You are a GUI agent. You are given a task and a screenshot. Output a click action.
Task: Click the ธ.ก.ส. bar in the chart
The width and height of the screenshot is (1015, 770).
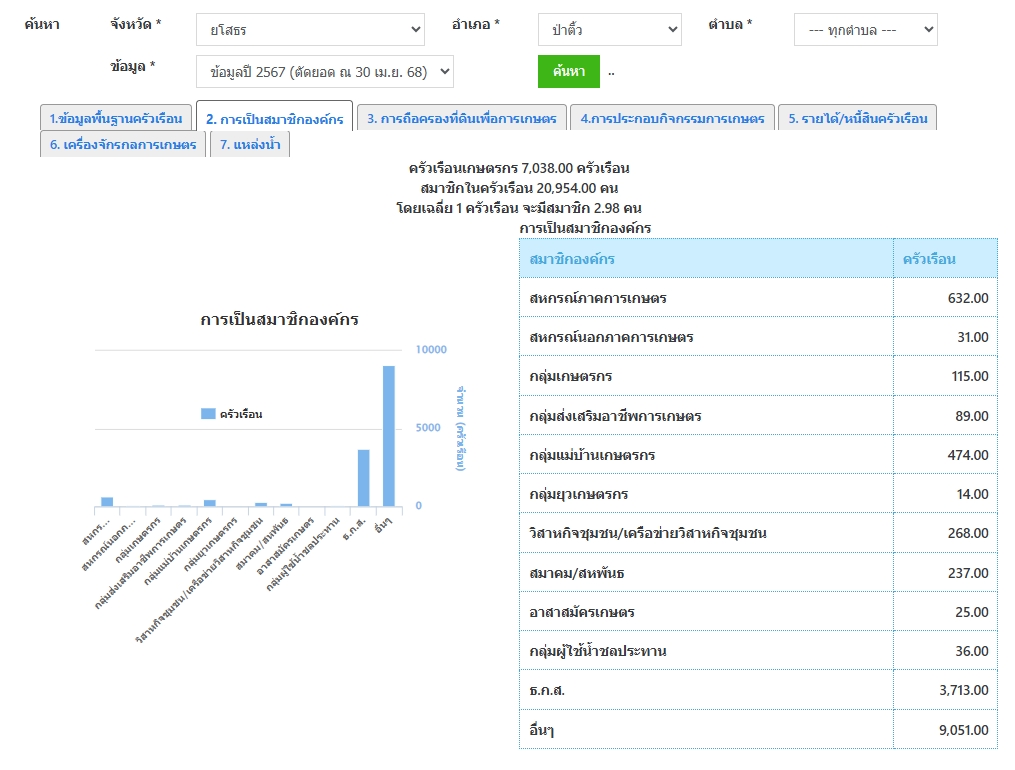(x=364, y=480)
